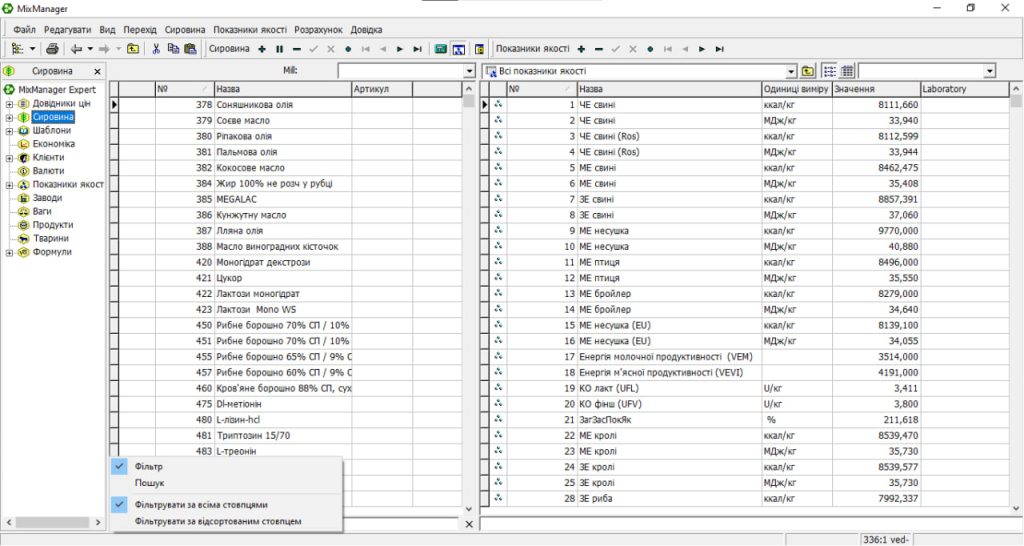Image resolution: width=1024 pixels, height=546 pixels.
Task: Click the Одиниці виміру column header
Action: tap(797, 89)
